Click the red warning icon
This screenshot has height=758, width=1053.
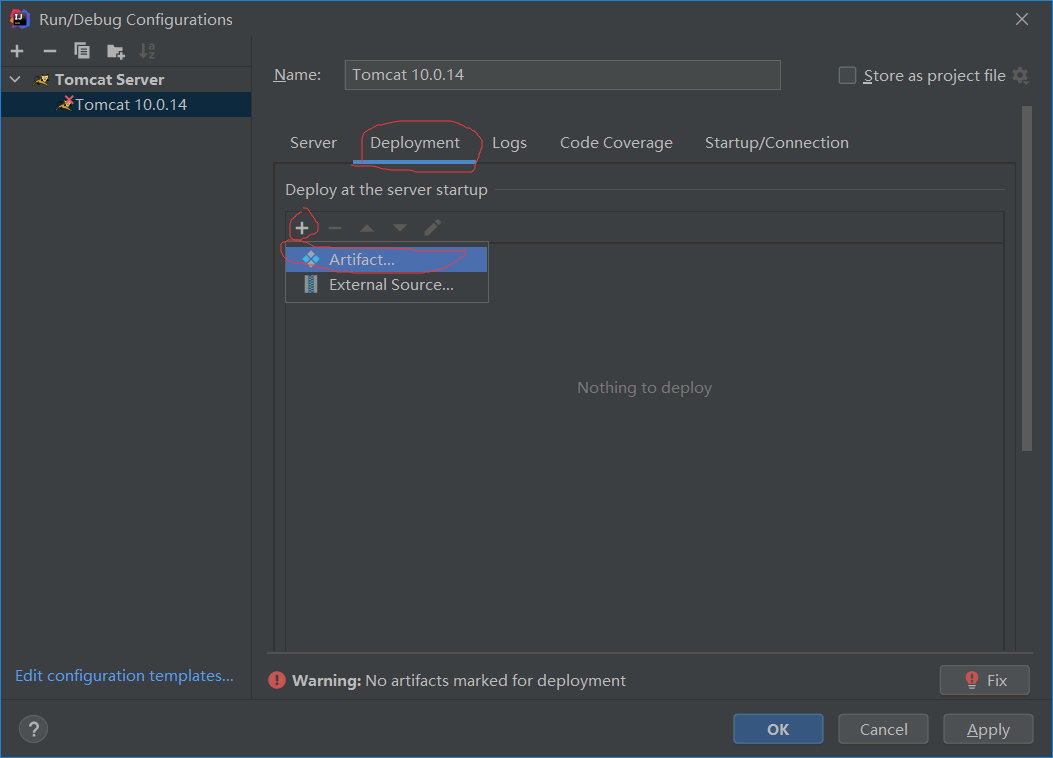coord(277,680)
